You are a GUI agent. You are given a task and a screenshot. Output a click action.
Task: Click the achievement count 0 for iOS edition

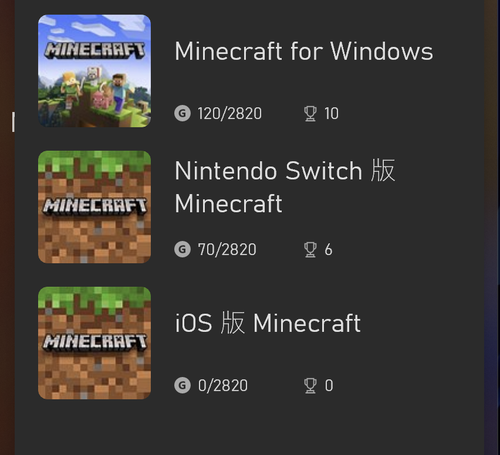point(329,386)
